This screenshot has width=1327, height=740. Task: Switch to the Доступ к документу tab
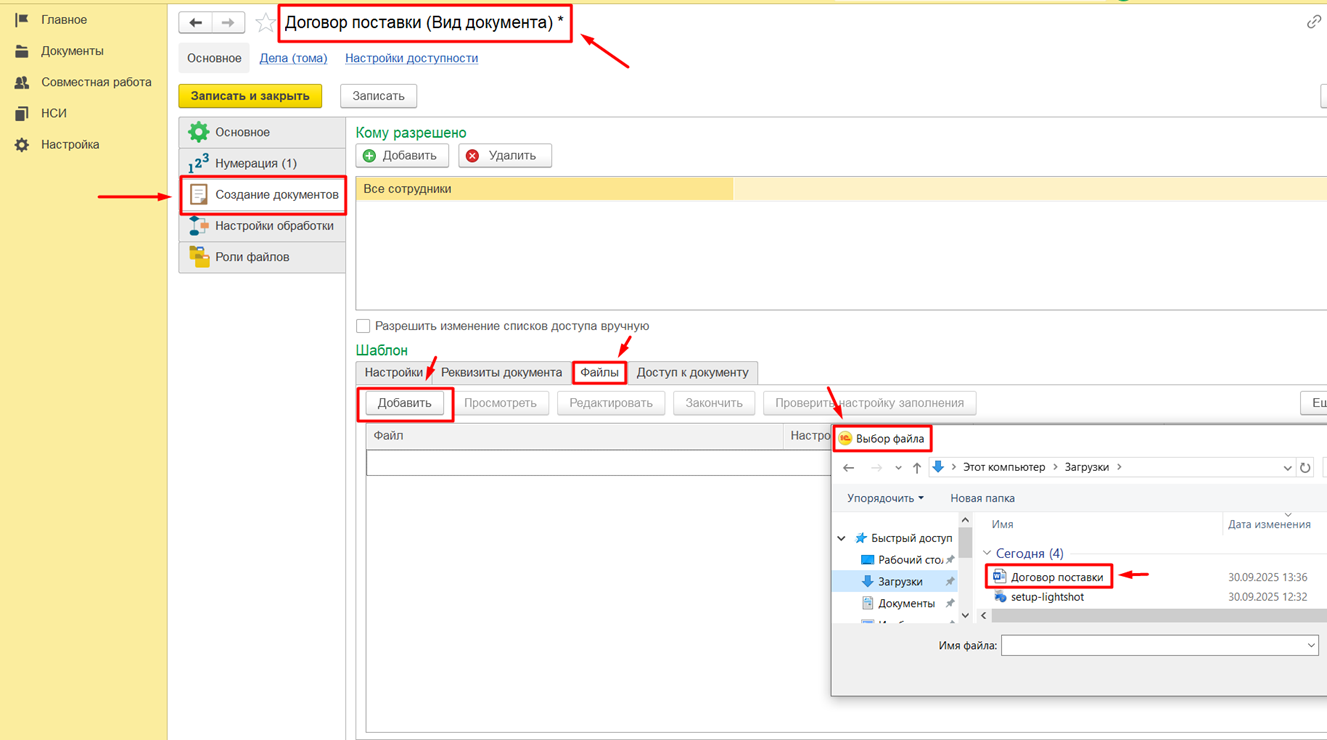692,372
